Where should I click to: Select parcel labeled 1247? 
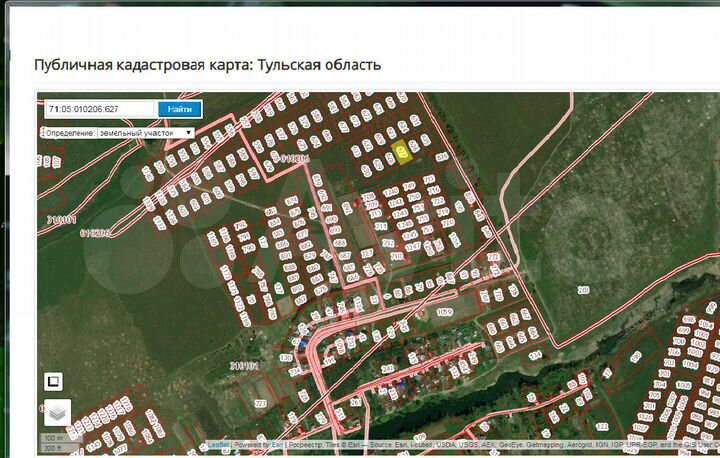(413, 246)
